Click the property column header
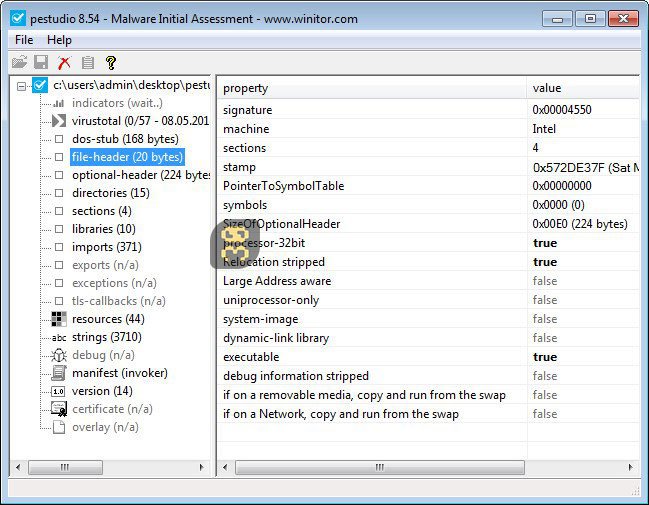The image size is (649, 505). point(372,88)
